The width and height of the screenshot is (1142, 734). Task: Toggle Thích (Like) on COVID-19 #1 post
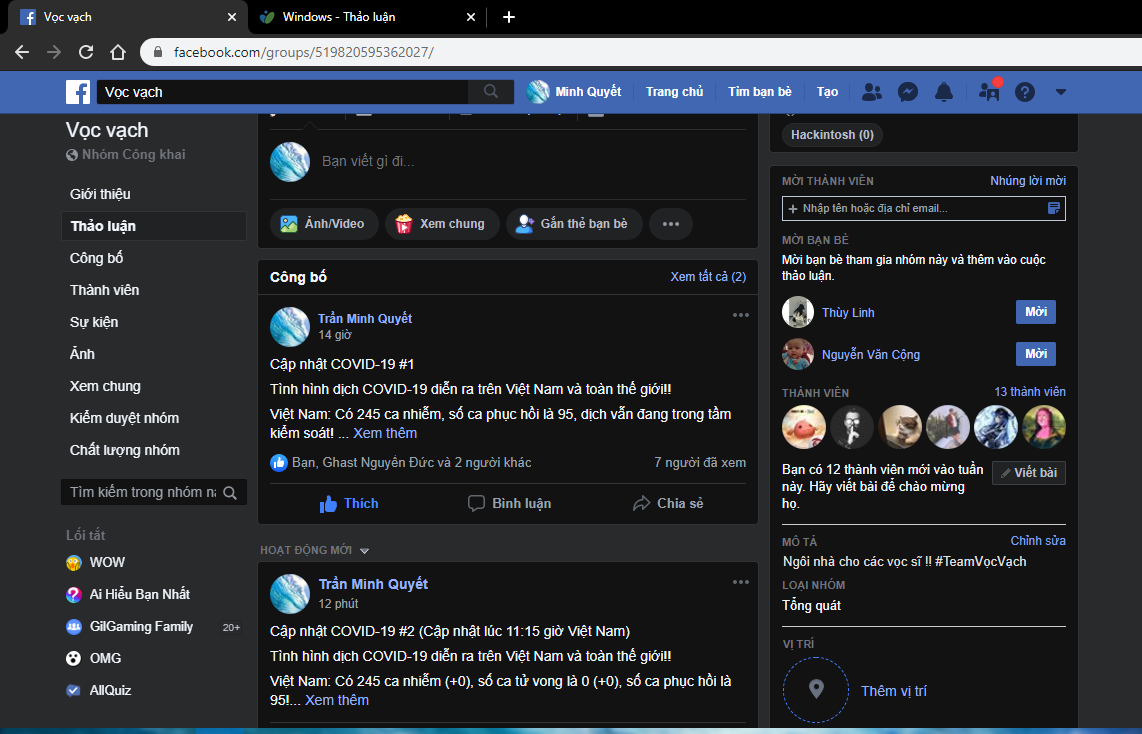pyautogui.click(x=349, y=503)
